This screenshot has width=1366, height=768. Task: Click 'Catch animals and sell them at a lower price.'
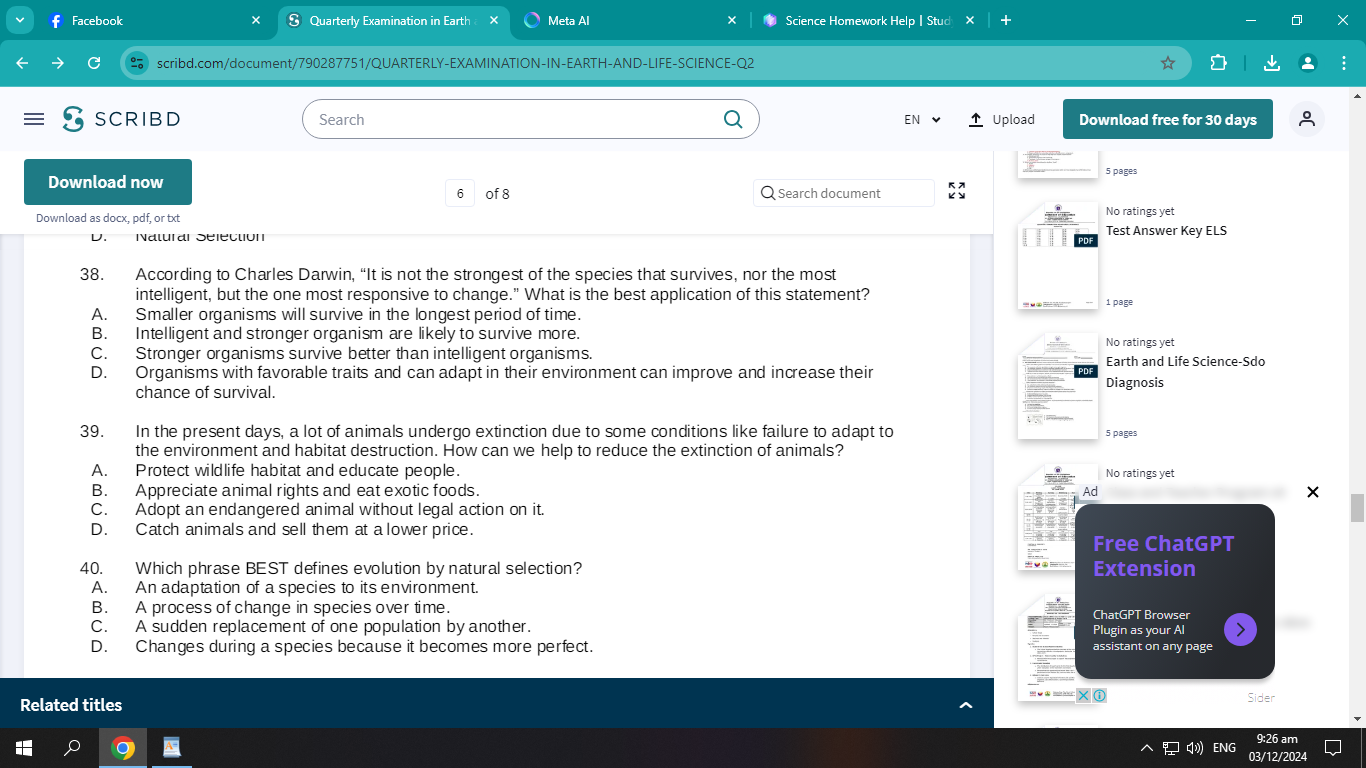(304, 529)
